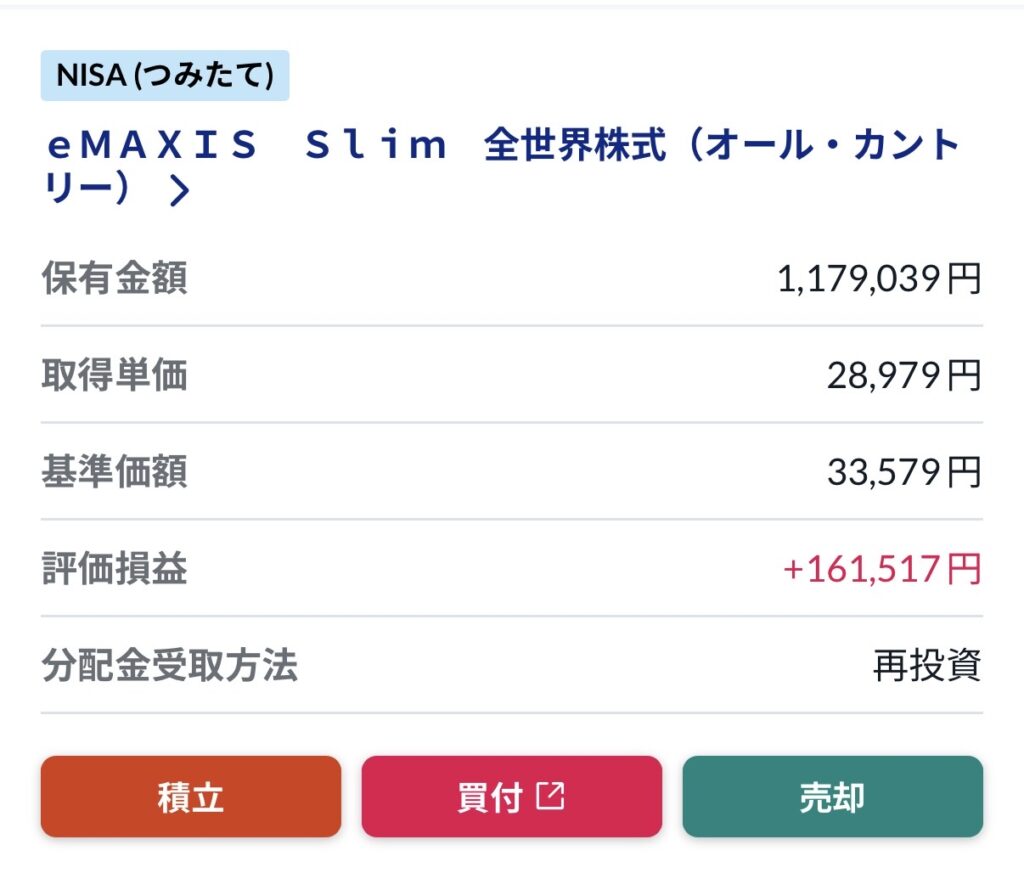Click the 33,579円 base price value
The height and width of the screenshot is (873, 1024).
pyautogui.click(x=903, y=472)
